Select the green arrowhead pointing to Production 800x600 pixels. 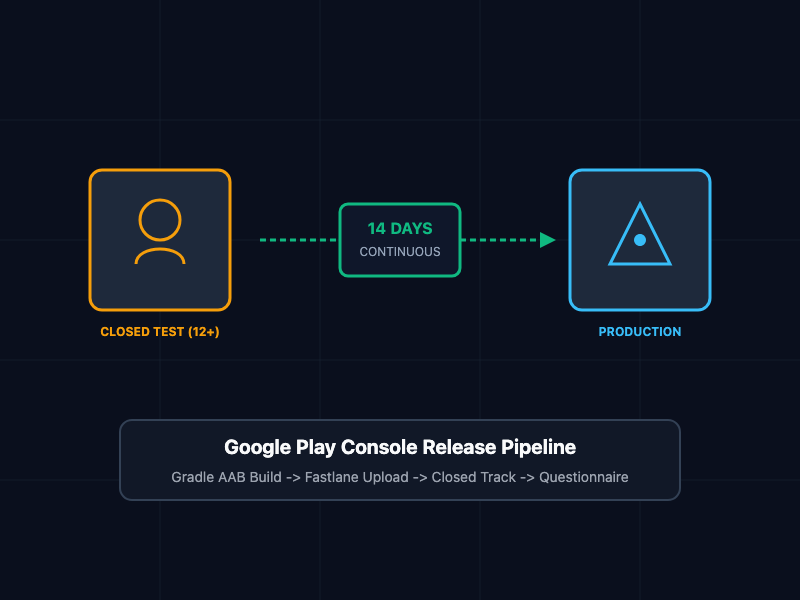[547, 240]
